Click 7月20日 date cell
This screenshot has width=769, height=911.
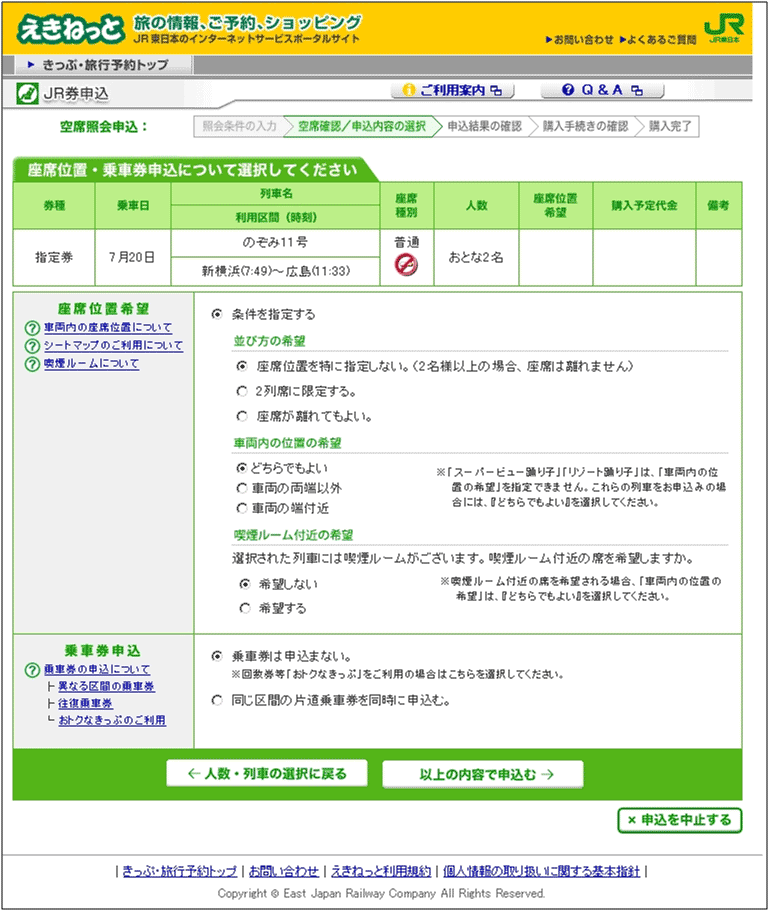click(132, 257)
